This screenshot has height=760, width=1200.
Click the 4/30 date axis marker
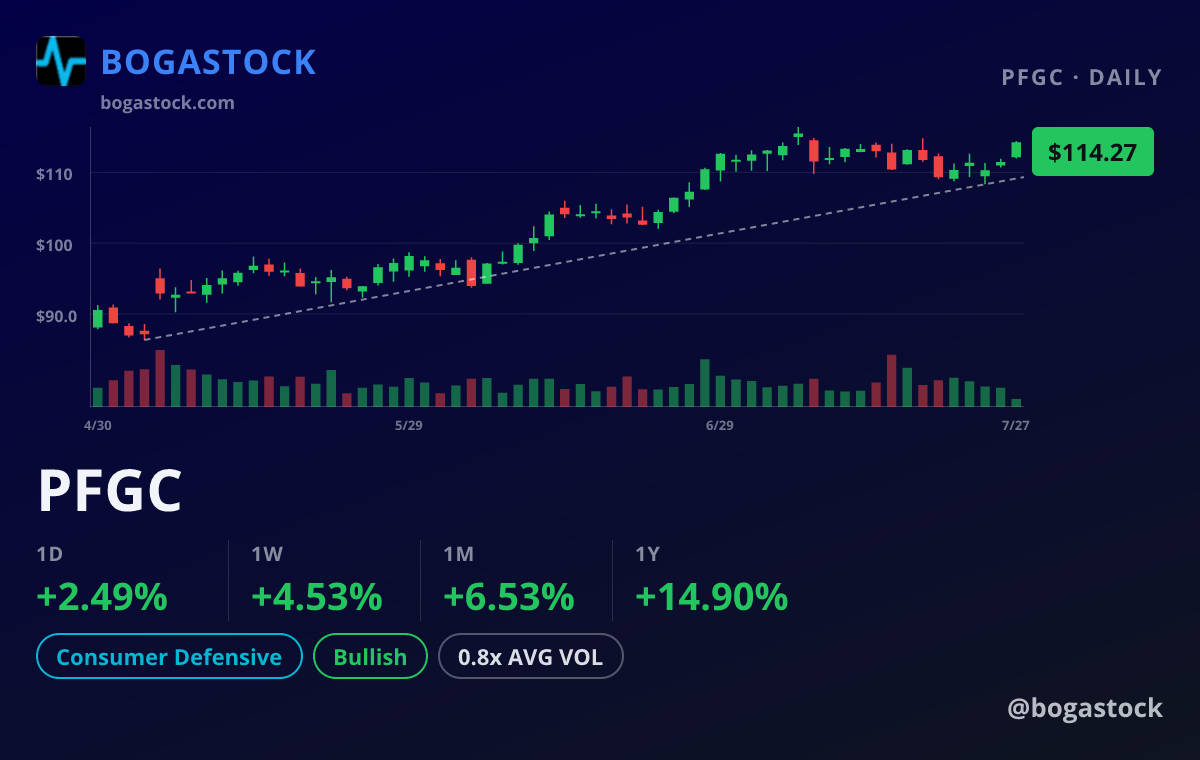pyautogui.click(x=98, y=426)
